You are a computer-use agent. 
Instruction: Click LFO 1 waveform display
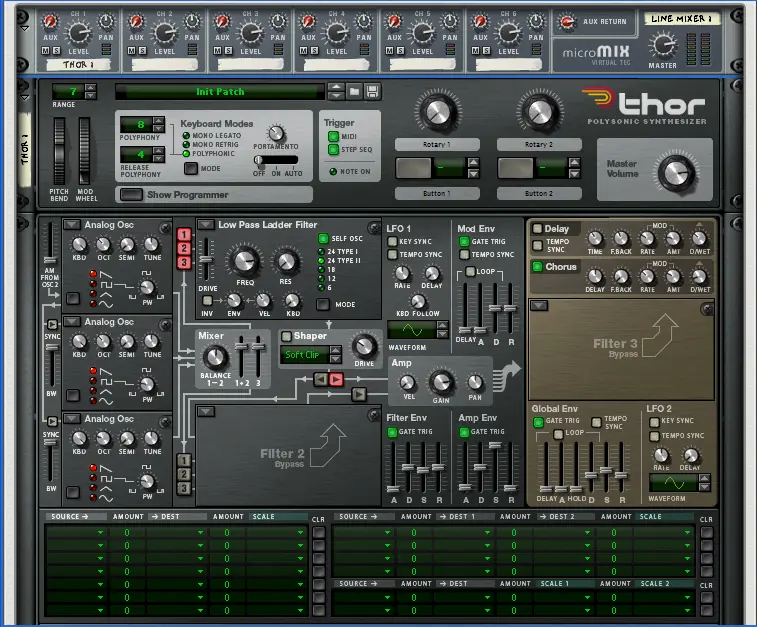(412, 330)
